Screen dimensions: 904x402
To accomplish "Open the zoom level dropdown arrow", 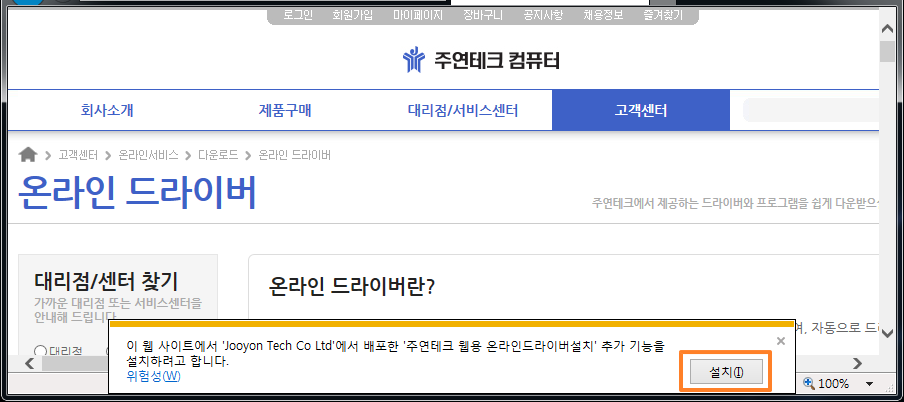I will point(869,384).
